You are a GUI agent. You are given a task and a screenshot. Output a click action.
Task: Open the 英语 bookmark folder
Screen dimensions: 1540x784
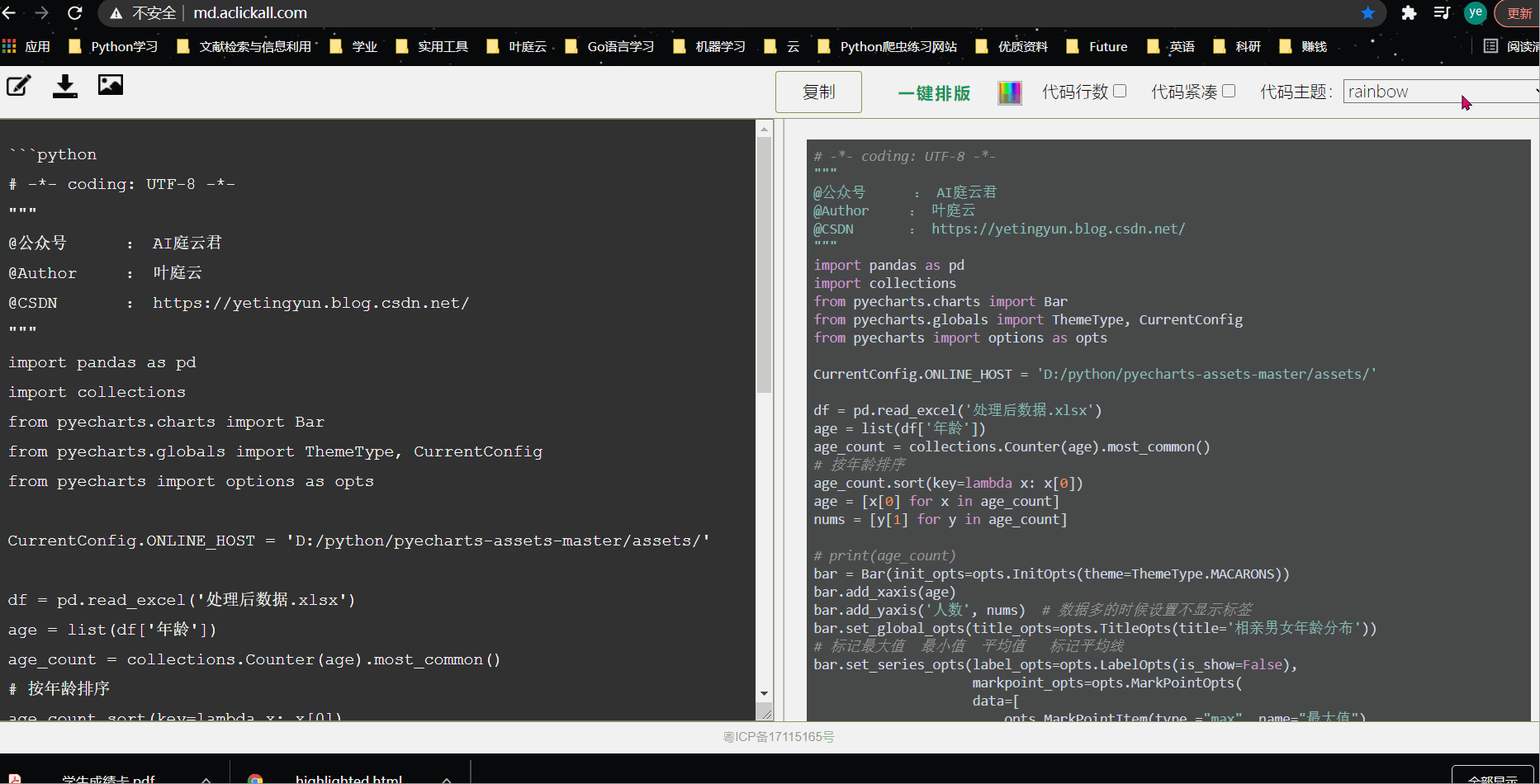click(x=1171, y=46)
